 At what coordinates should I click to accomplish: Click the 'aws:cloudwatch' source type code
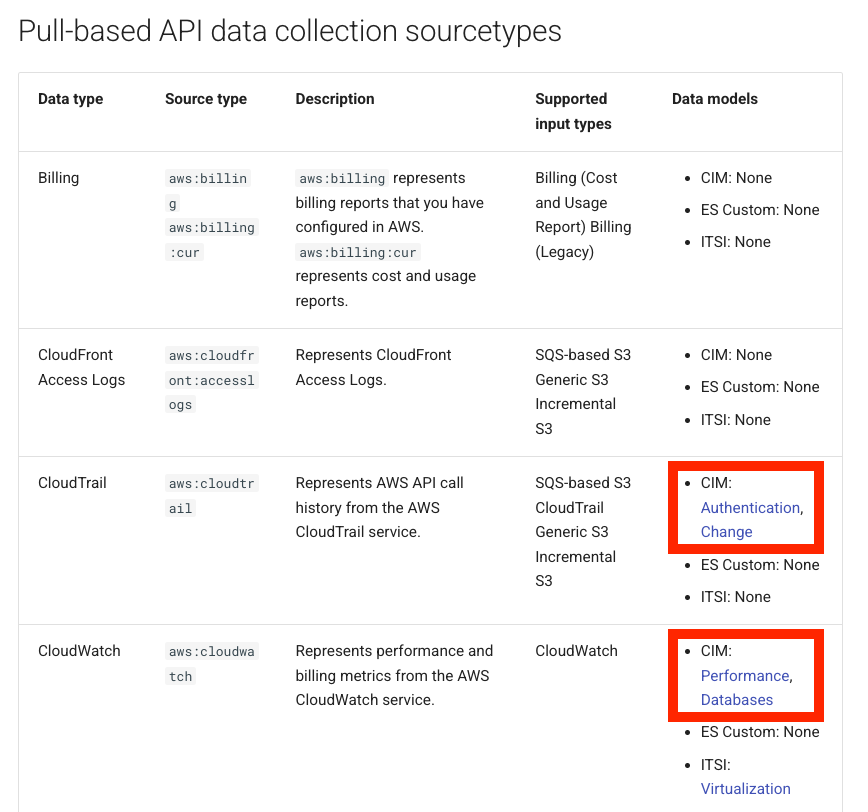(211, 664)
